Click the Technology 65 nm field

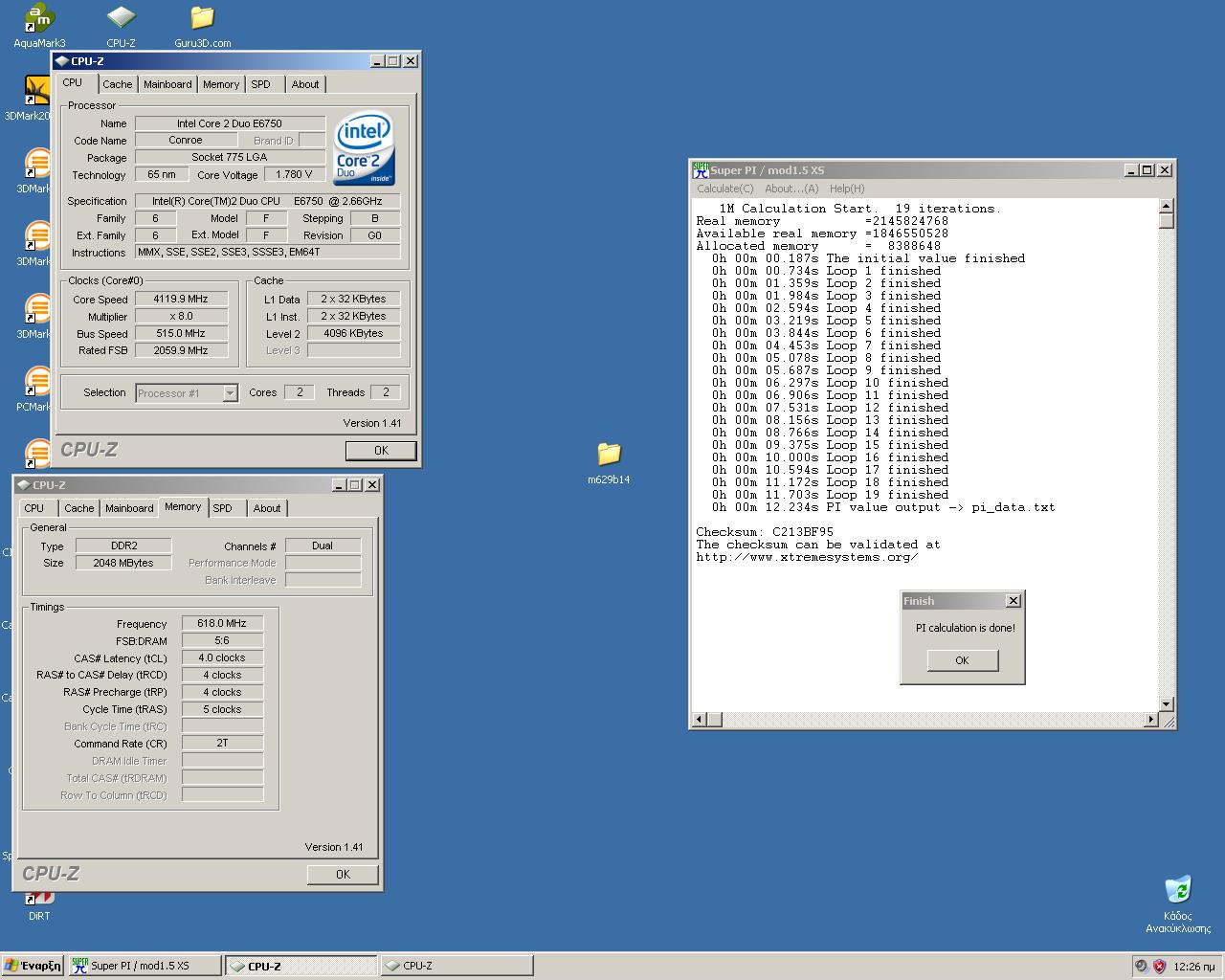[162, 174]
